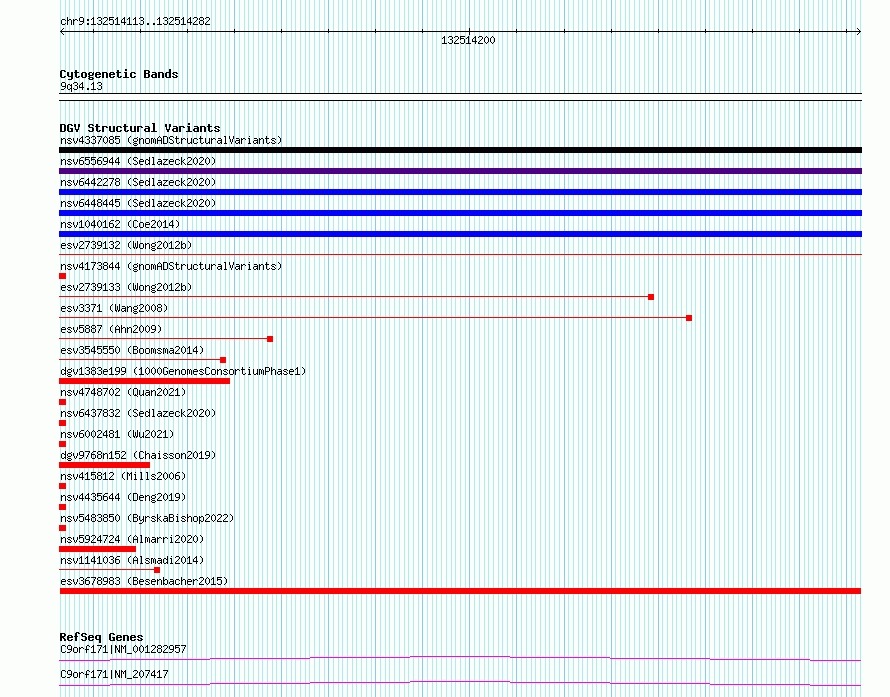Viewport: 890px width, 697px height.
Task: Open esv2739132 (Wong2012b) label
Action: pyautogui.click(x=126, y=245)
